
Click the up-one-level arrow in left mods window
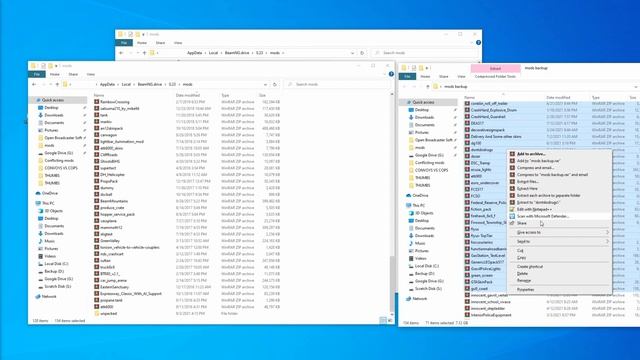point(57,84)
